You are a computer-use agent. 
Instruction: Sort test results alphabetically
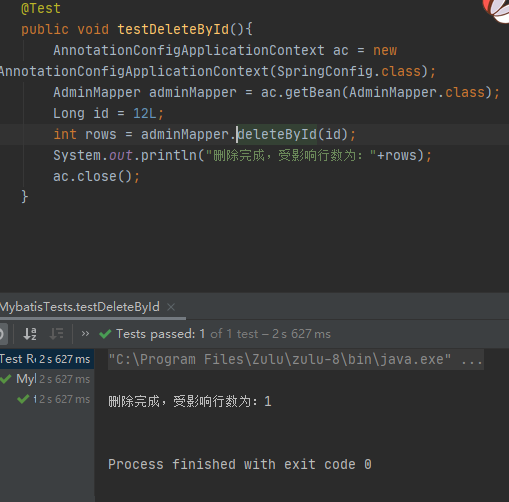30,333
